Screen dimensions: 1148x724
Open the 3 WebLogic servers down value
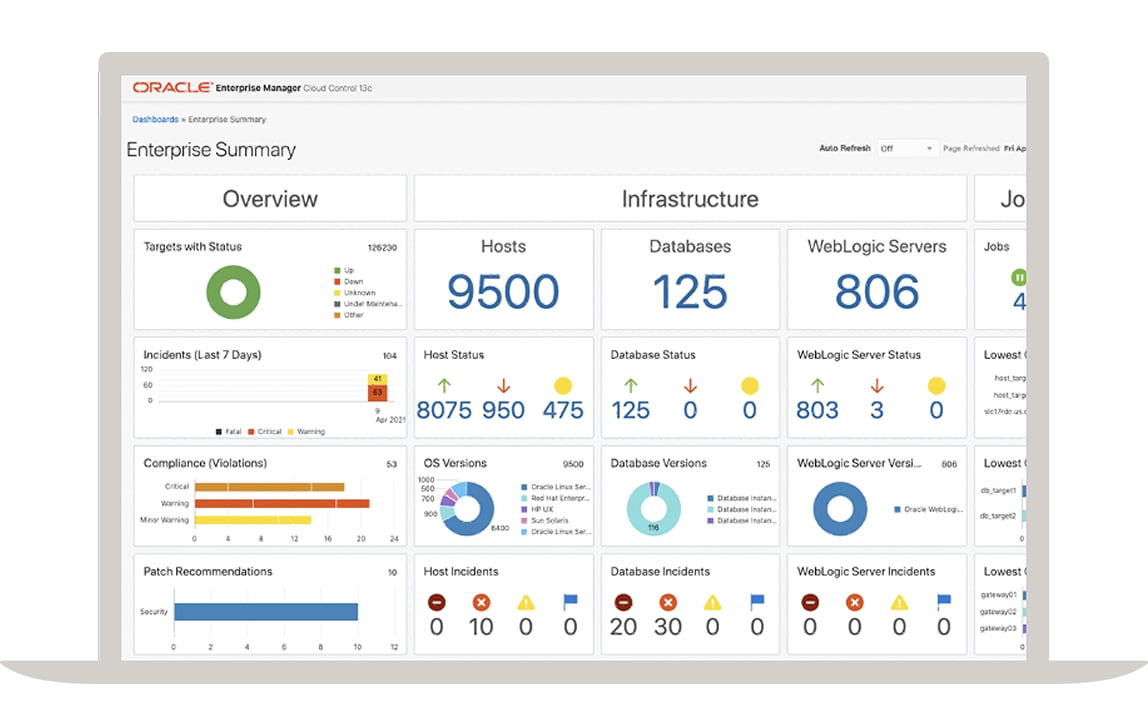pos(876,410)
